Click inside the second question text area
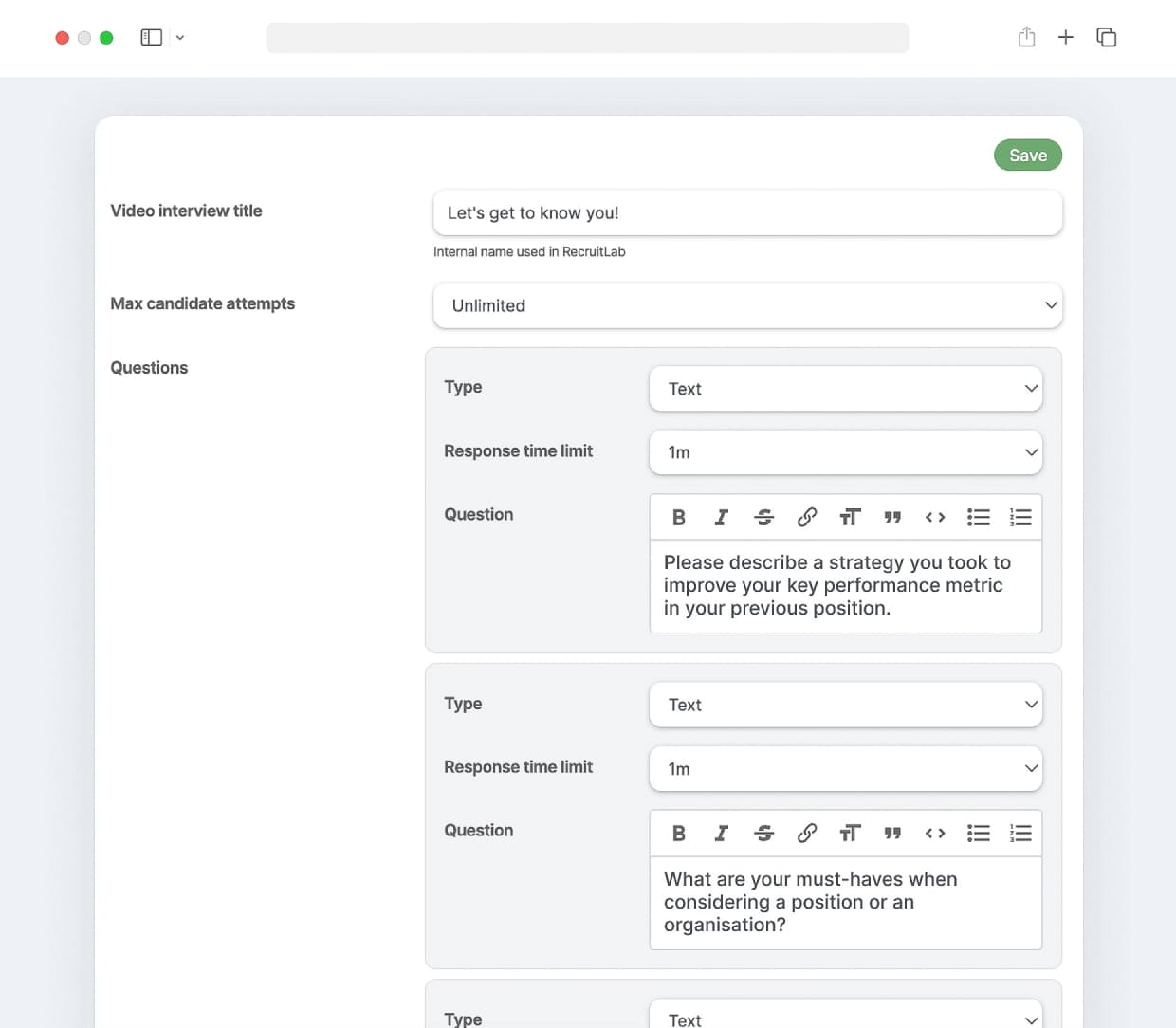The height and width of the screenshot is (1028, 1176). coord(846,902)
